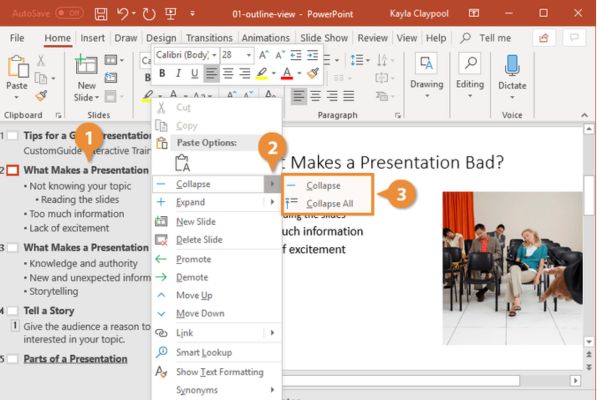Open Paragraph dialog launcher
Image resolution: width=600 pixels, height=400 pixels.
pos(398,115)
